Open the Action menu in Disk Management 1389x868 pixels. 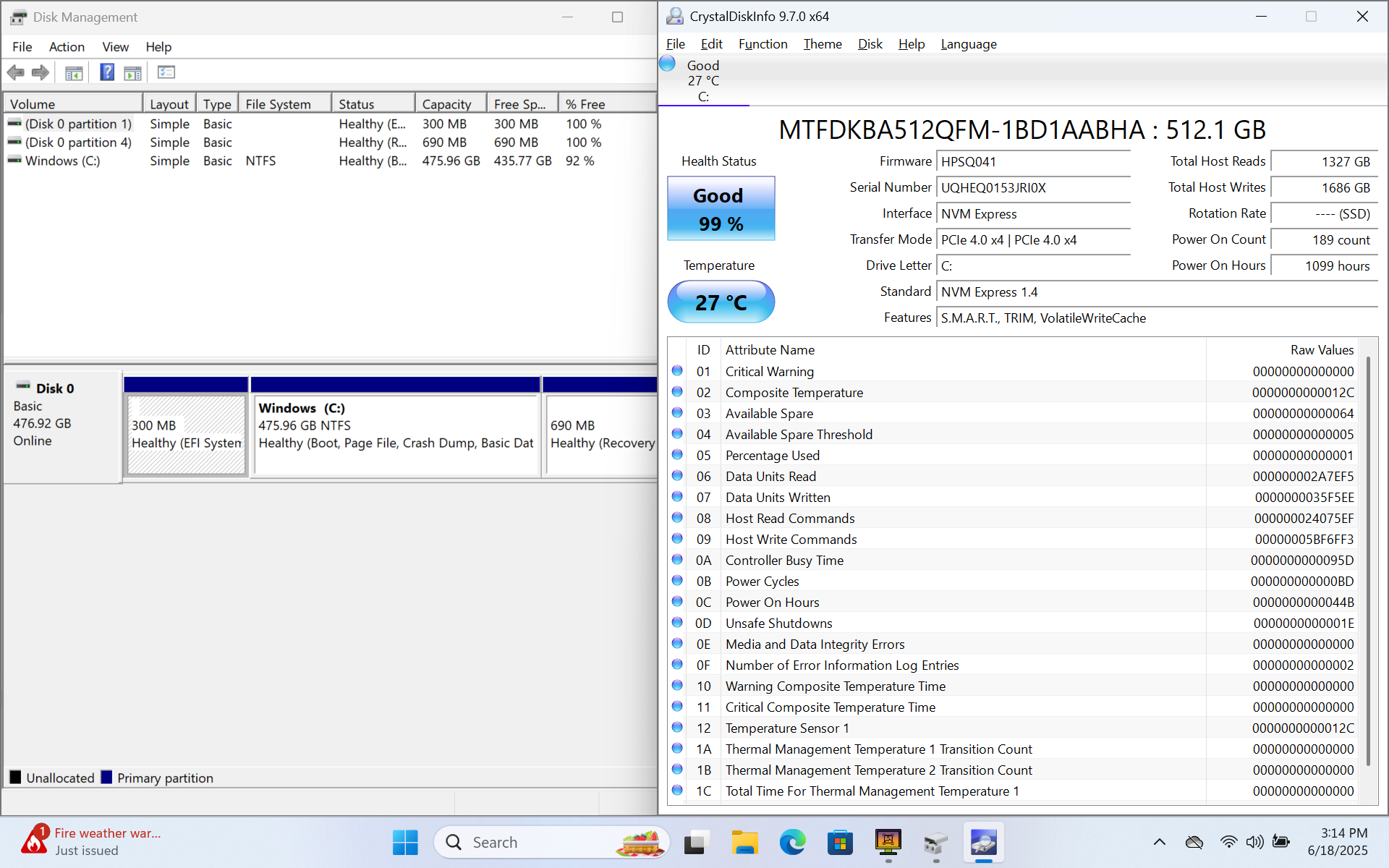point(67,47)
